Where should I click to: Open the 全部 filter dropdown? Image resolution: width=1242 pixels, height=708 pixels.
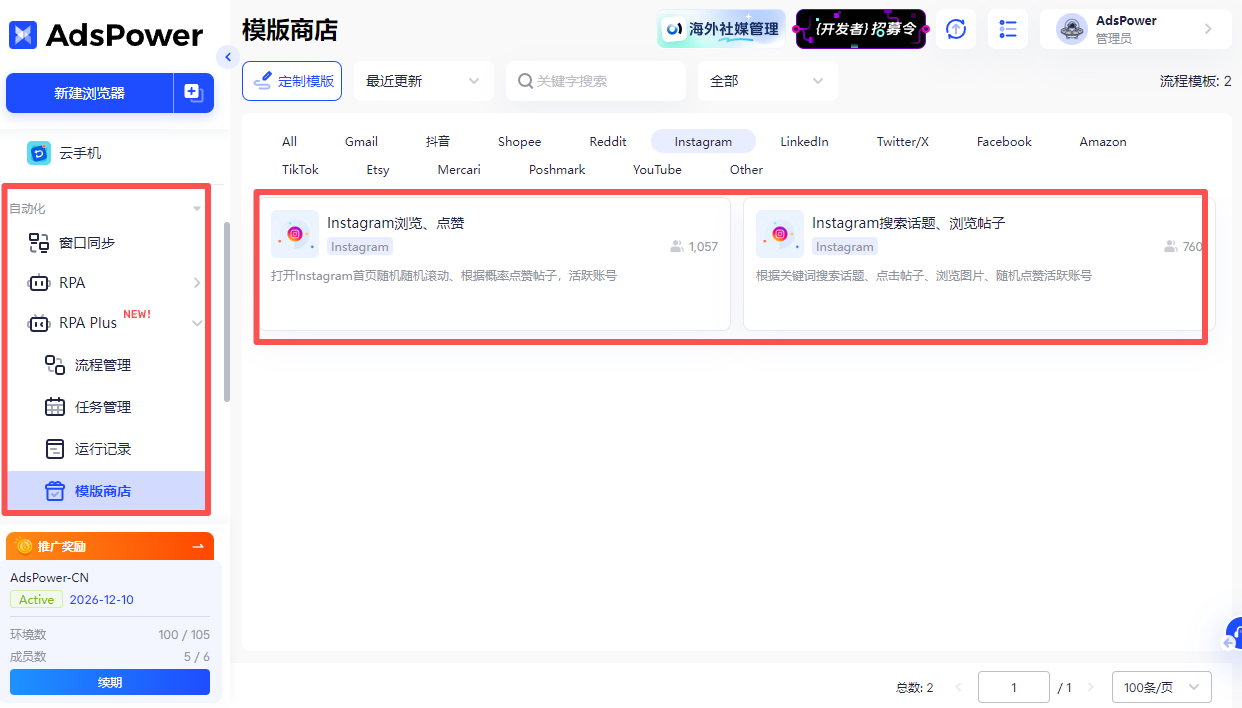click(766, 81)
